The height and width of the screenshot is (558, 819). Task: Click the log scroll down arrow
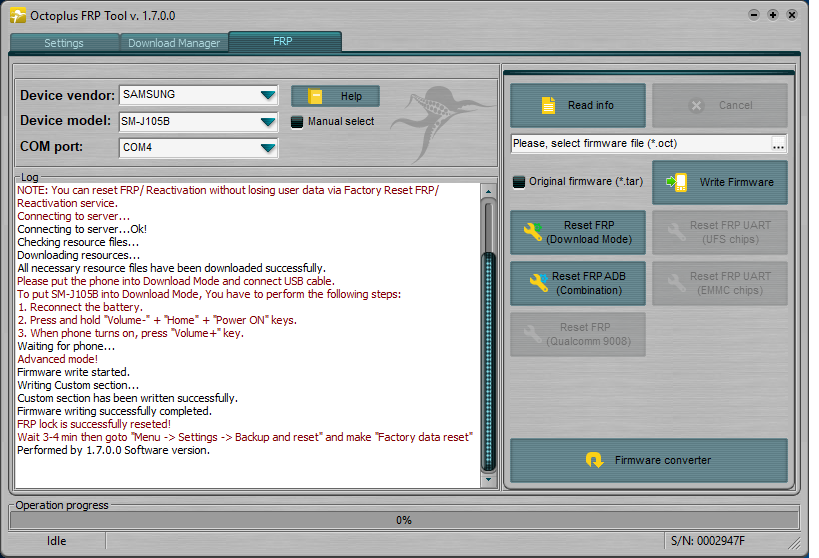point(488,480)
